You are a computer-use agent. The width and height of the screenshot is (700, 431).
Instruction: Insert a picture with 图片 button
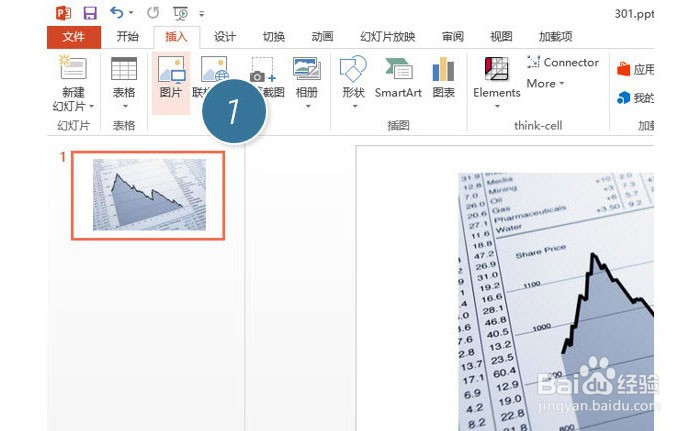171,83
